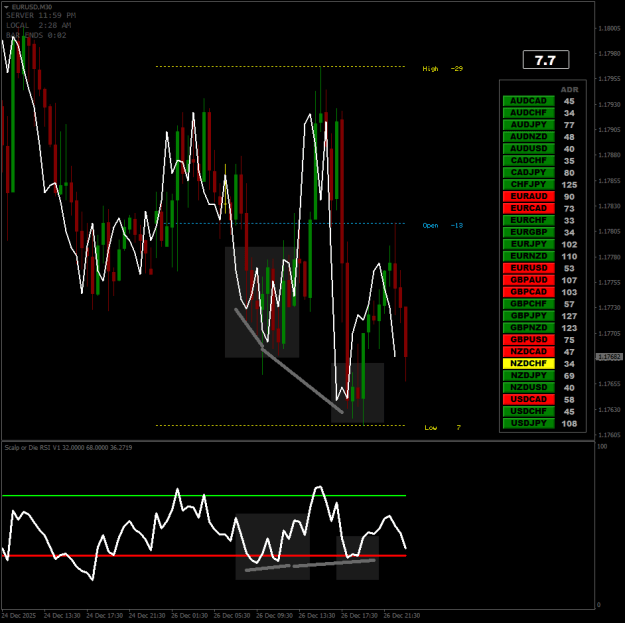Screen dimensions: 625x623
Task: Click the 7.7 value box
Action: 546,60
